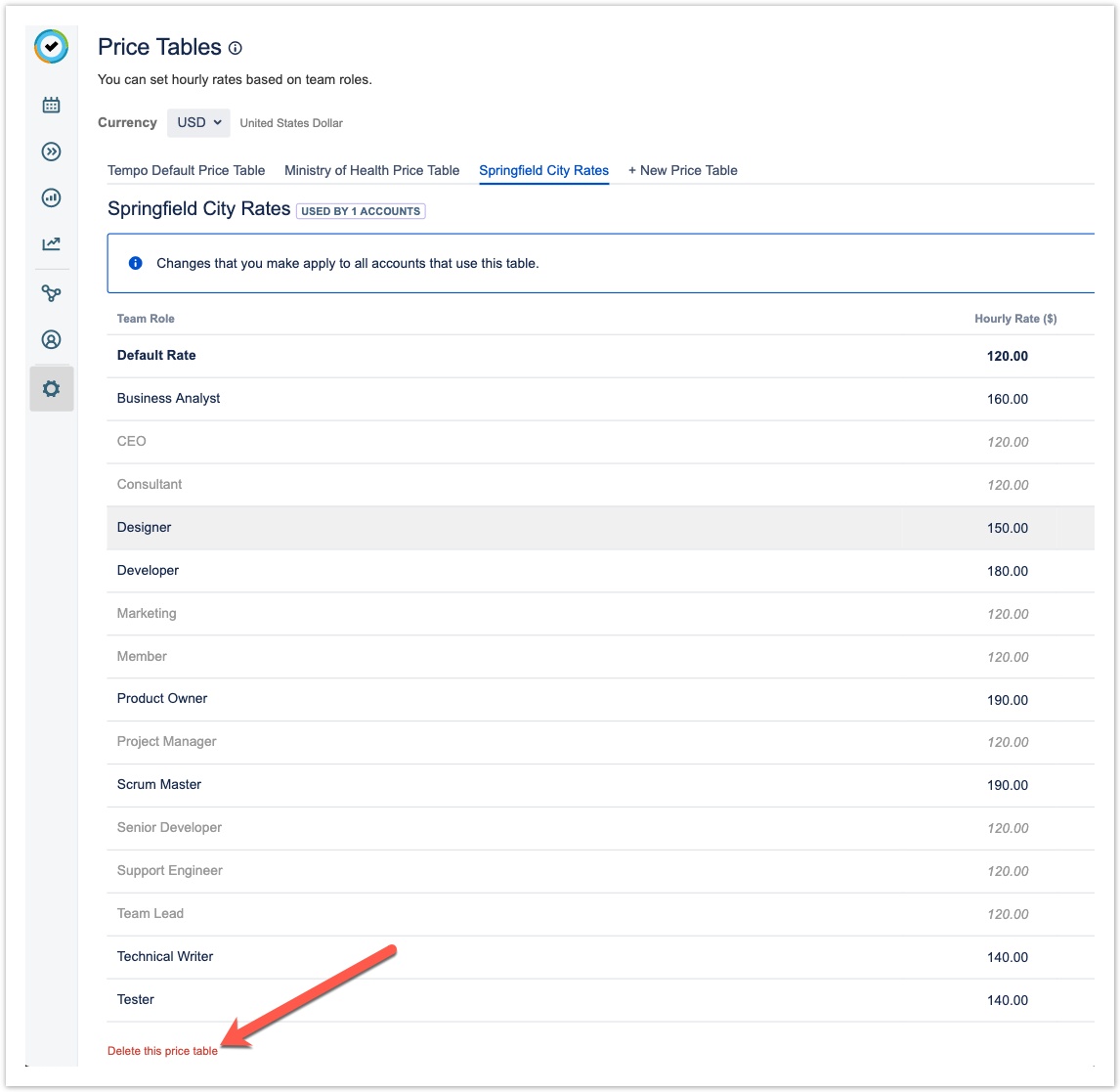Screen dimensions: 1120x1092
Task: Edit the Designer hourly rate 150.00
Action: point(1007,528)
